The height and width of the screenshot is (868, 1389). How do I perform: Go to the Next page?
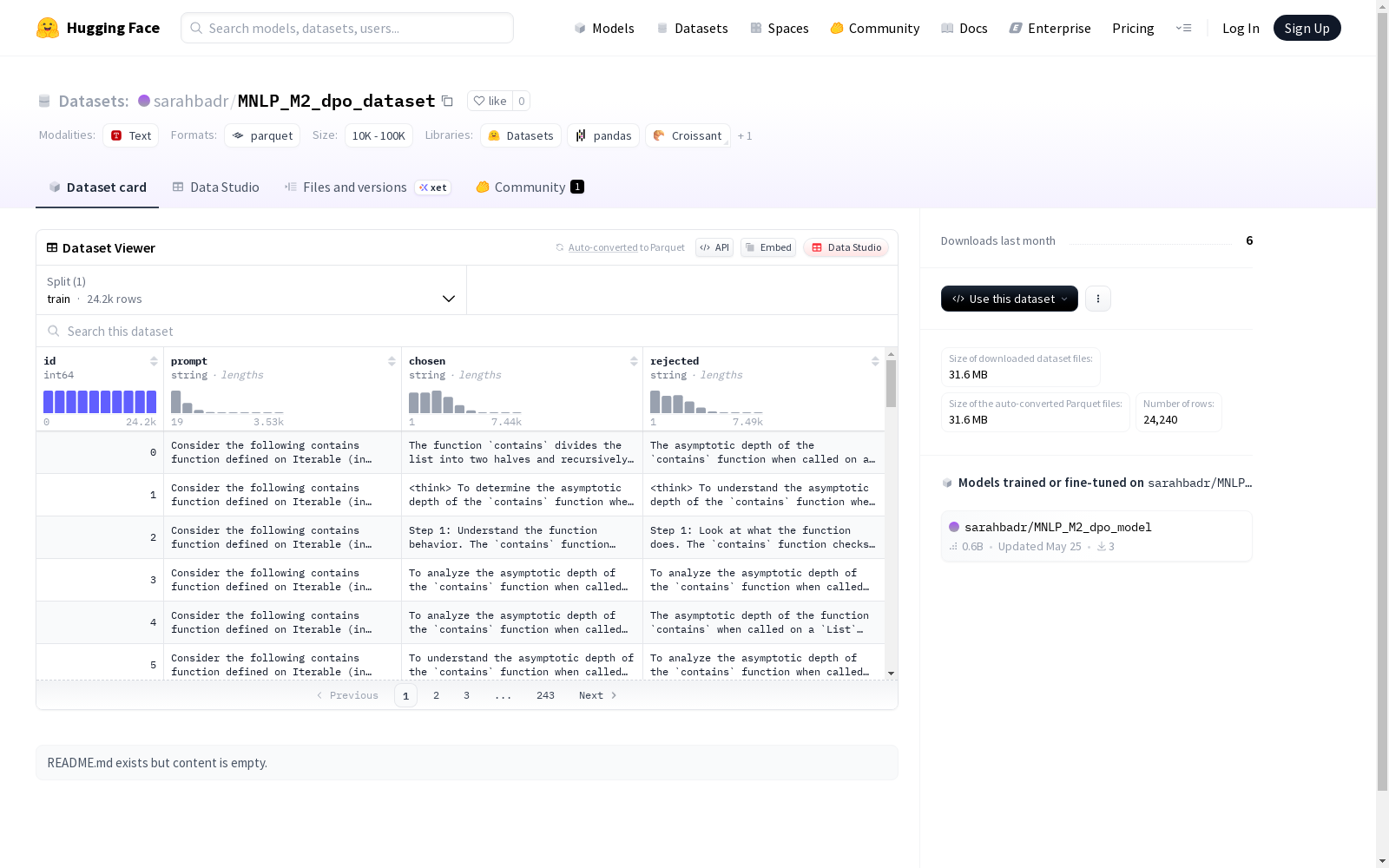(598, 695)
